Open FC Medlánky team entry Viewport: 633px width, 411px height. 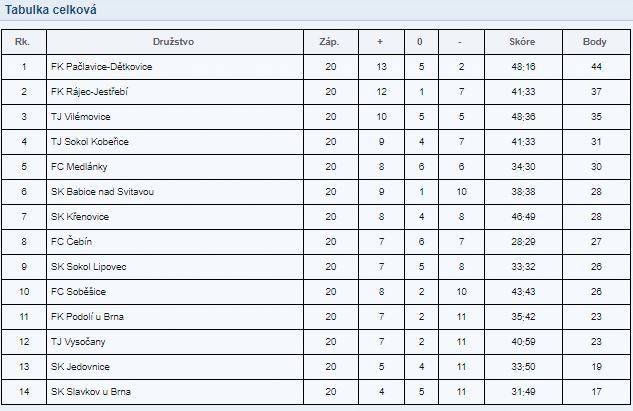pos(79,167)
